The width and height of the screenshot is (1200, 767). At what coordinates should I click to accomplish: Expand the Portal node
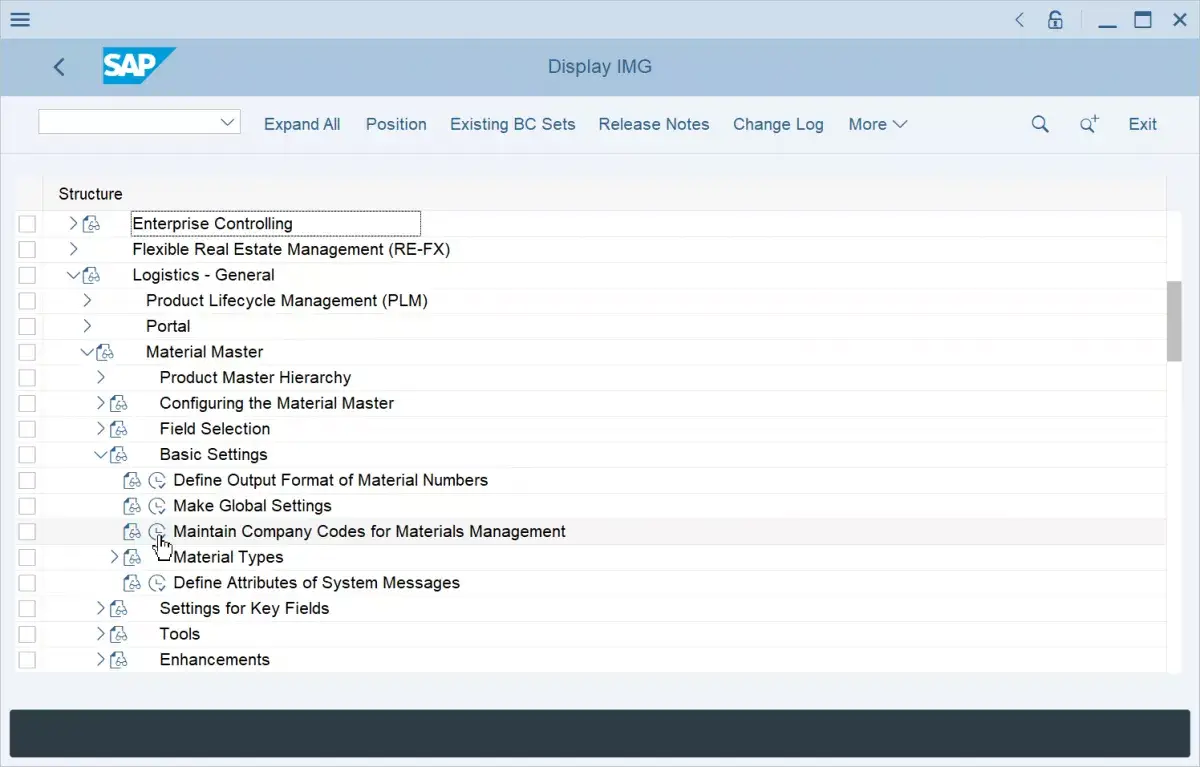87,326
